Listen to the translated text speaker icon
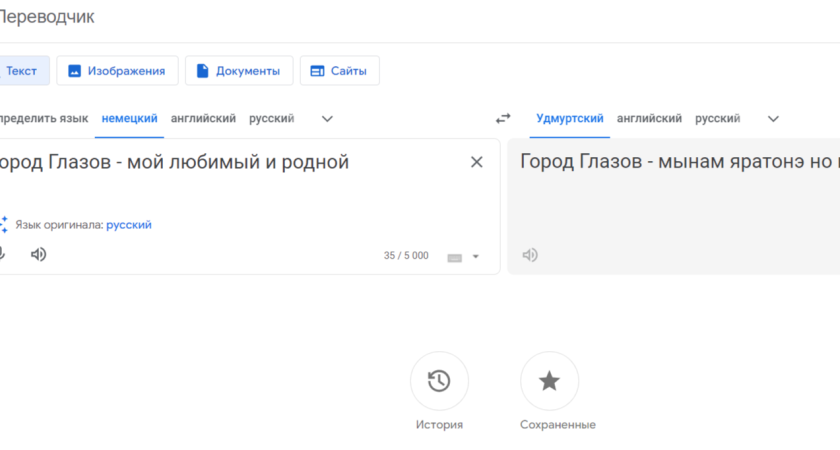 pos(530,255)
